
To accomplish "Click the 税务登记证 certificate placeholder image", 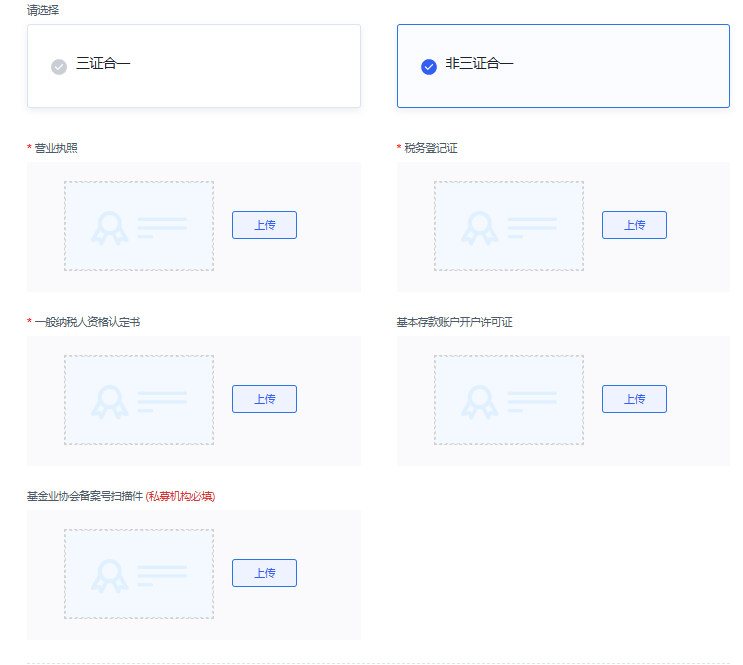I will (509, 226).
